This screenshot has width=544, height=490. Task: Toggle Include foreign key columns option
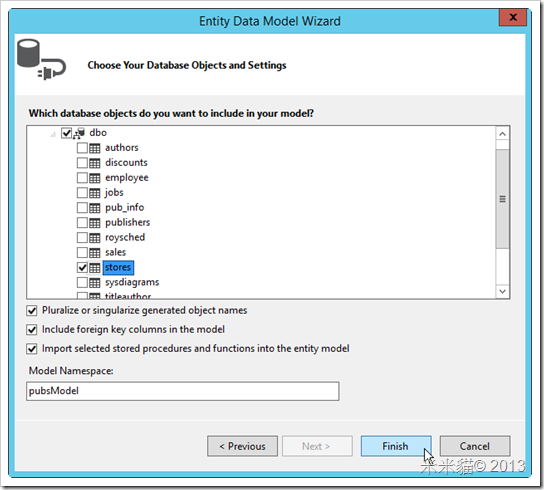coord(32,330)
